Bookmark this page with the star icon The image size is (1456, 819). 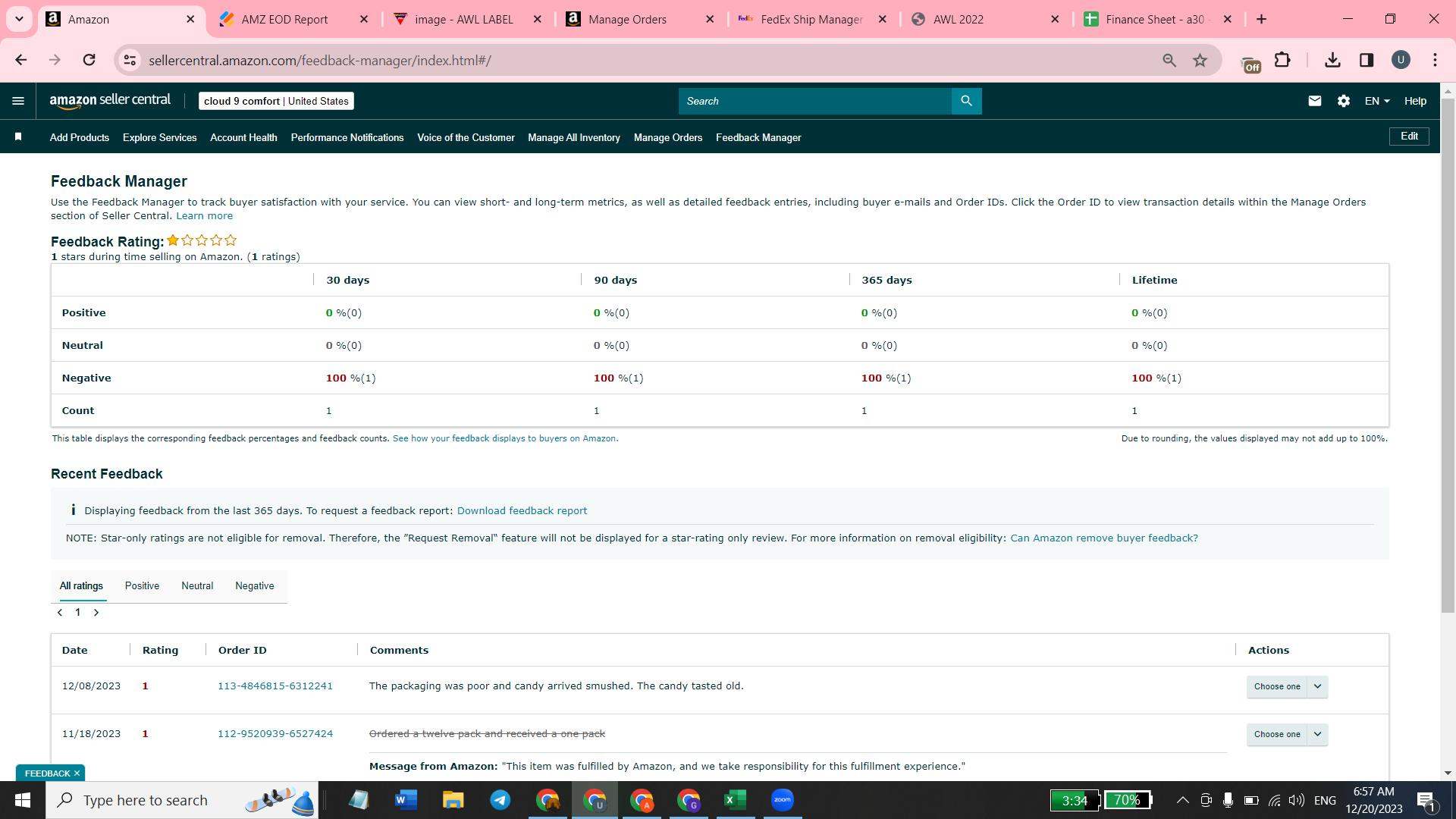pyautogui.click(x=1200, y=60)
